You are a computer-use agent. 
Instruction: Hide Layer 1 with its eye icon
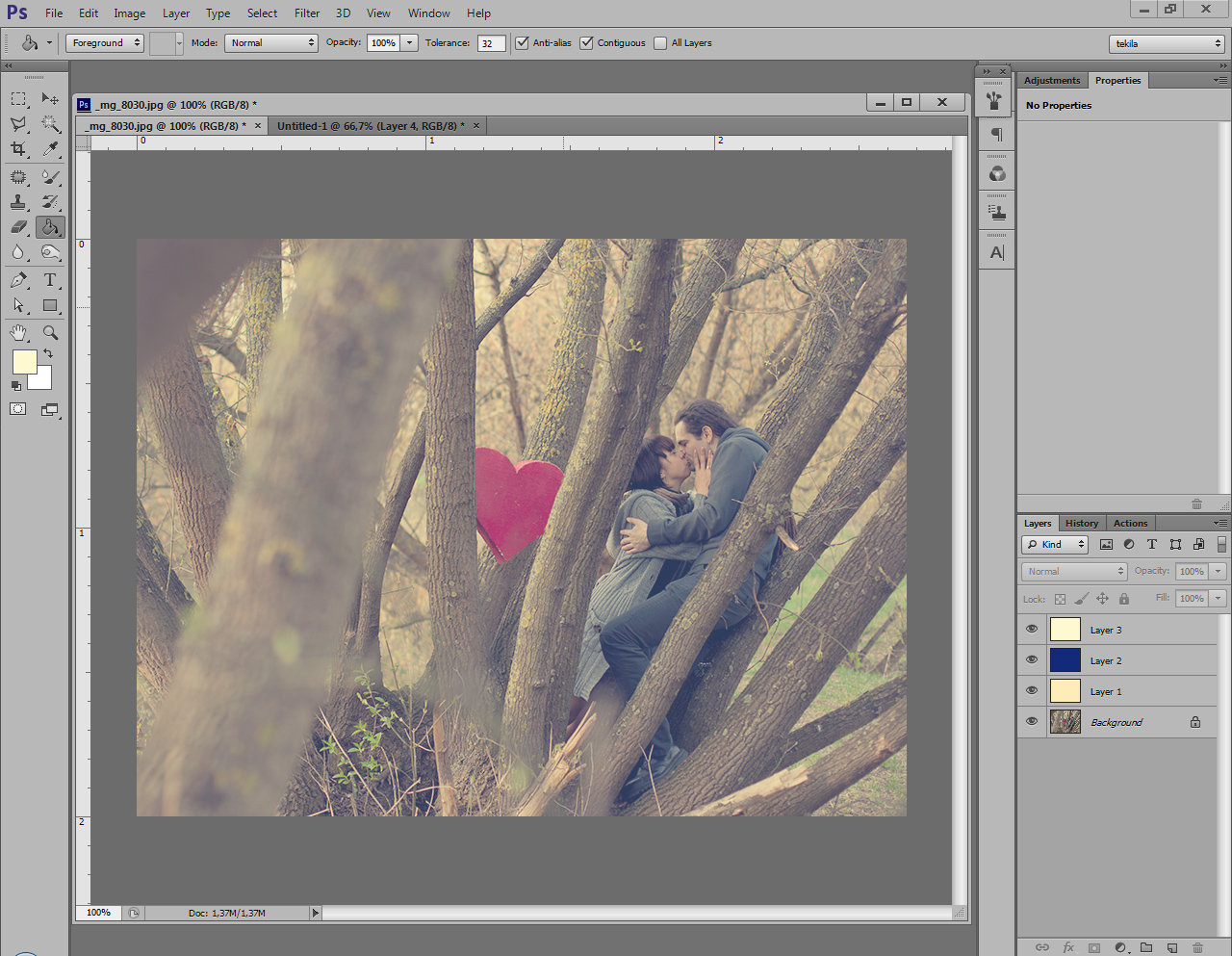pyautogui.click(x=1032, y=690)
